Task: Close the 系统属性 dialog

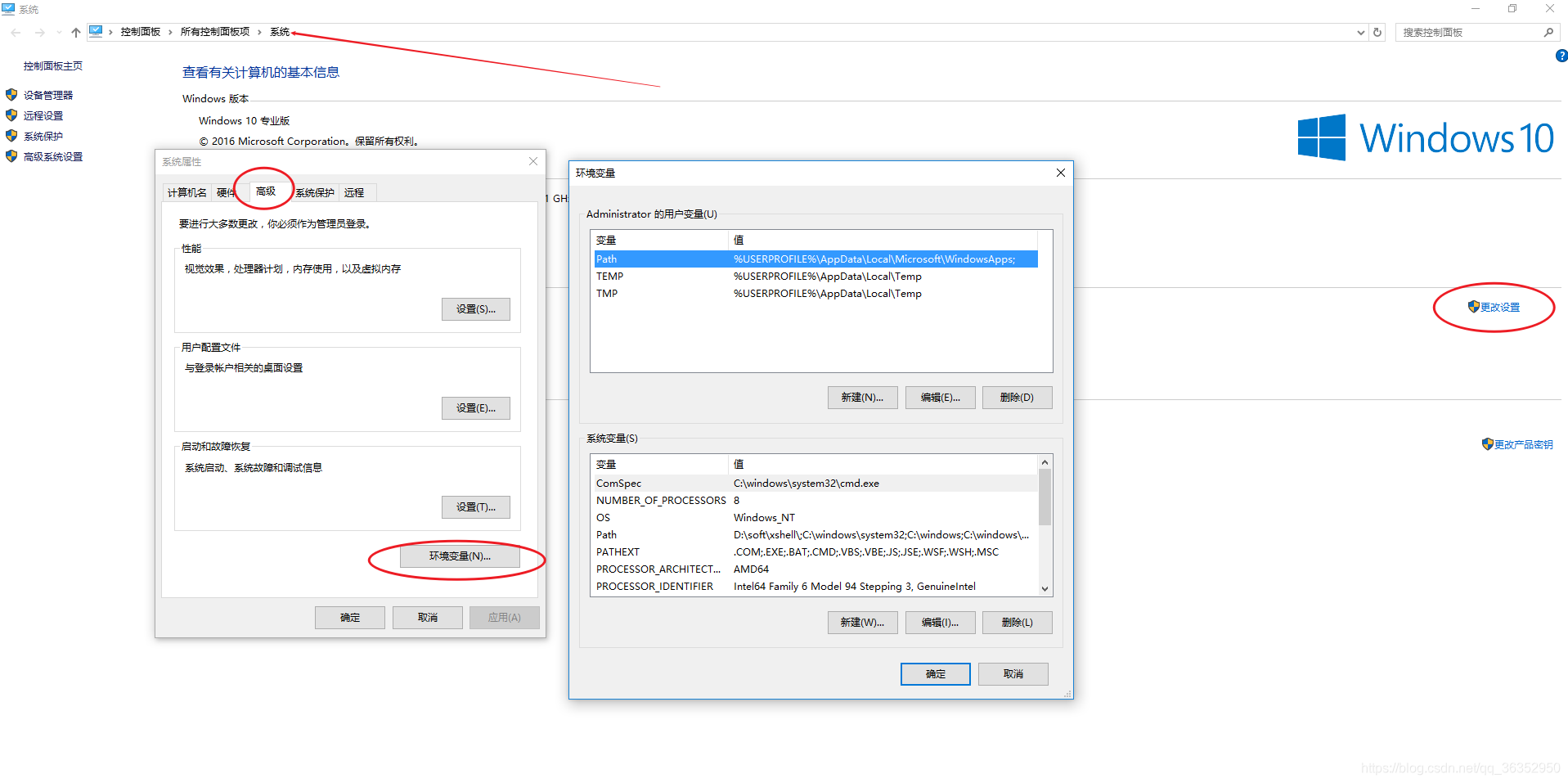Action: [533, 162]
